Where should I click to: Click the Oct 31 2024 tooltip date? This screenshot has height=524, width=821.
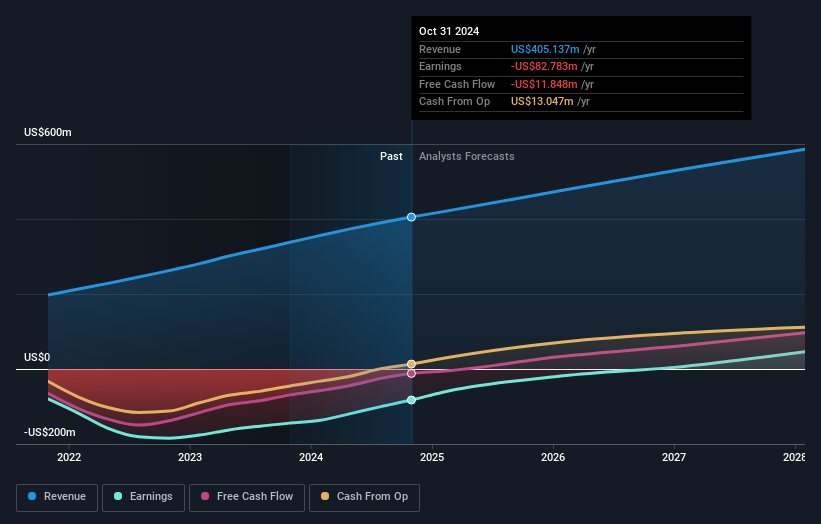tap(449, 31)
